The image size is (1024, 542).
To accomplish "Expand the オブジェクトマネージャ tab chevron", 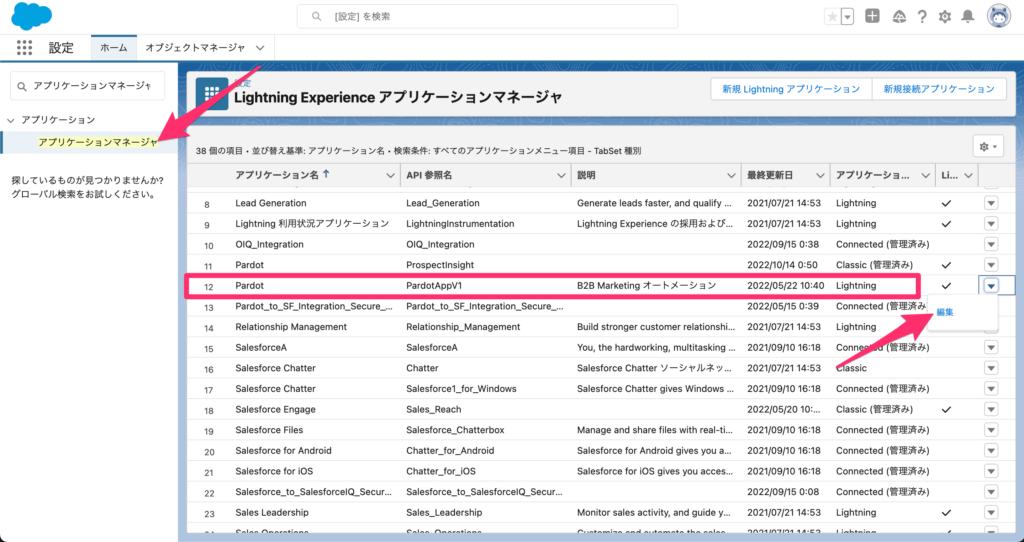I will pos(260,48).
